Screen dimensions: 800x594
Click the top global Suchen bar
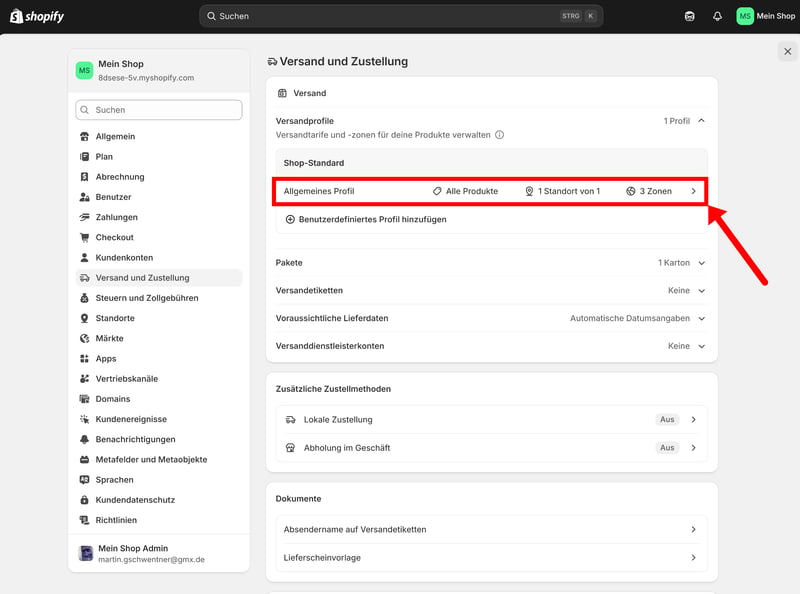400,16
